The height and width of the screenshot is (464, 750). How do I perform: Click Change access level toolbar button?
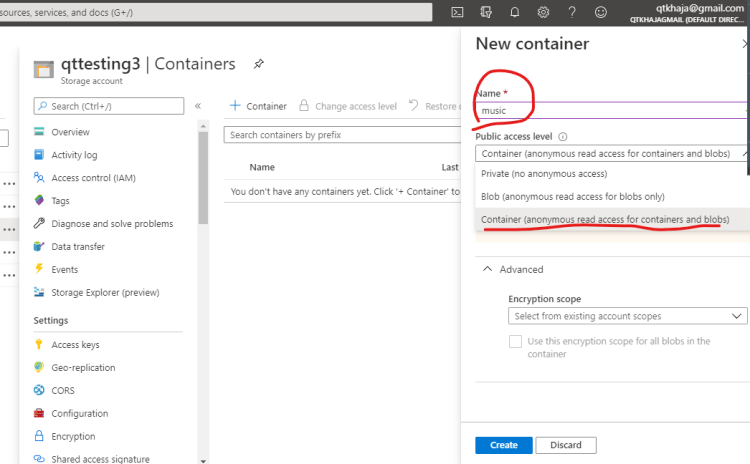point(348,106)
